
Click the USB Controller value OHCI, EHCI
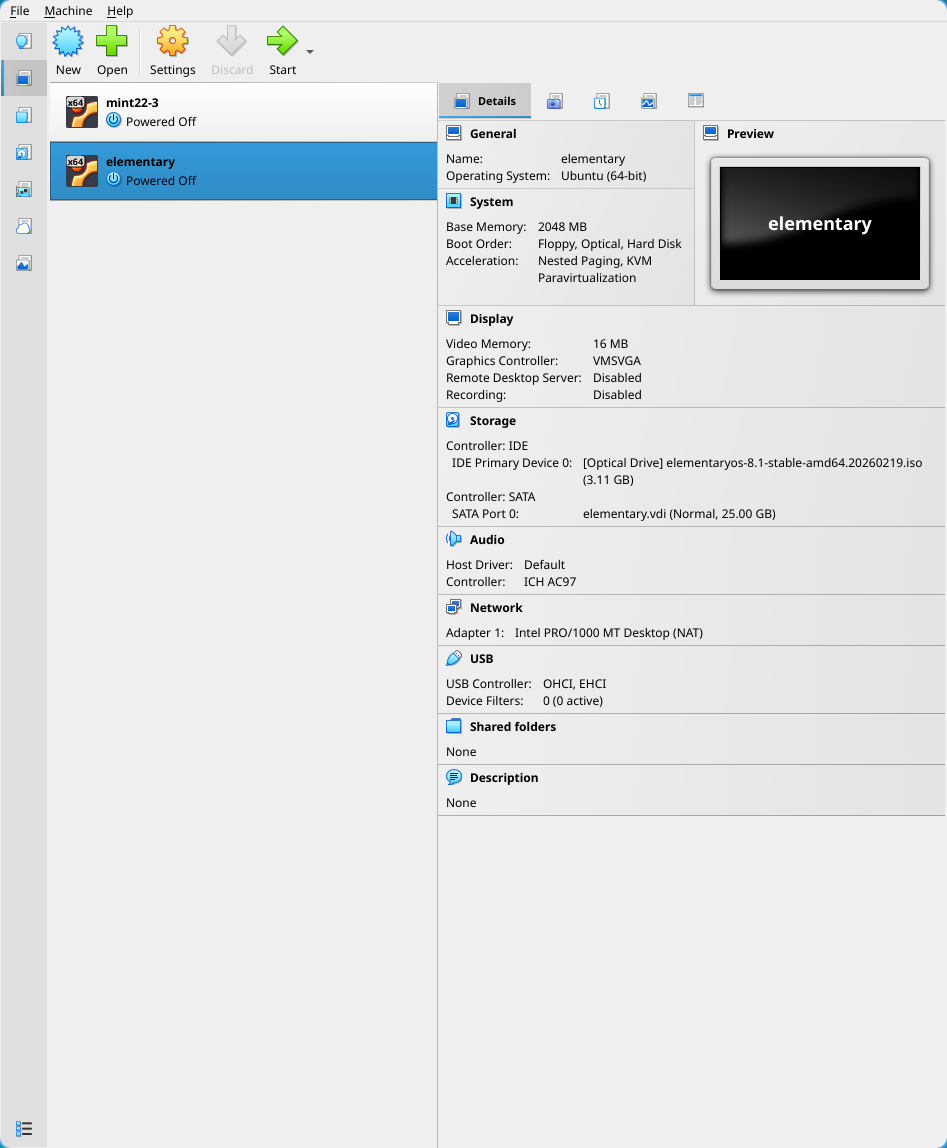pyautogui.click(x=574, y=684)
